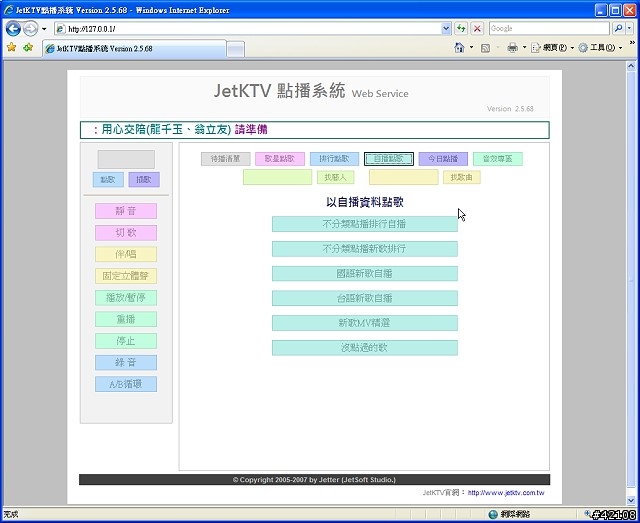Choose 沒點過的歌
Screen dimensions: 640x523
point(365,348)
